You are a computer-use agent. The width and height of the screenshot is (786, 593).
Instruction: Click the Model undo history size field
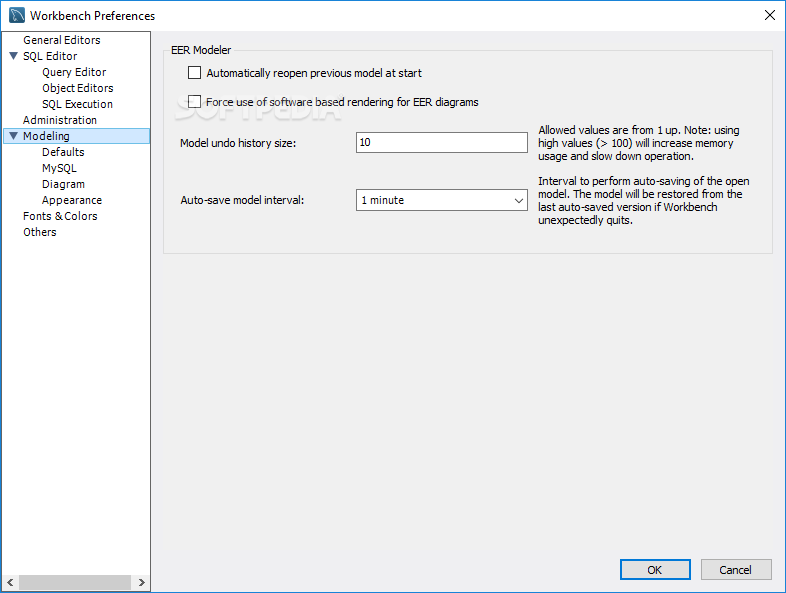[442, 142]
